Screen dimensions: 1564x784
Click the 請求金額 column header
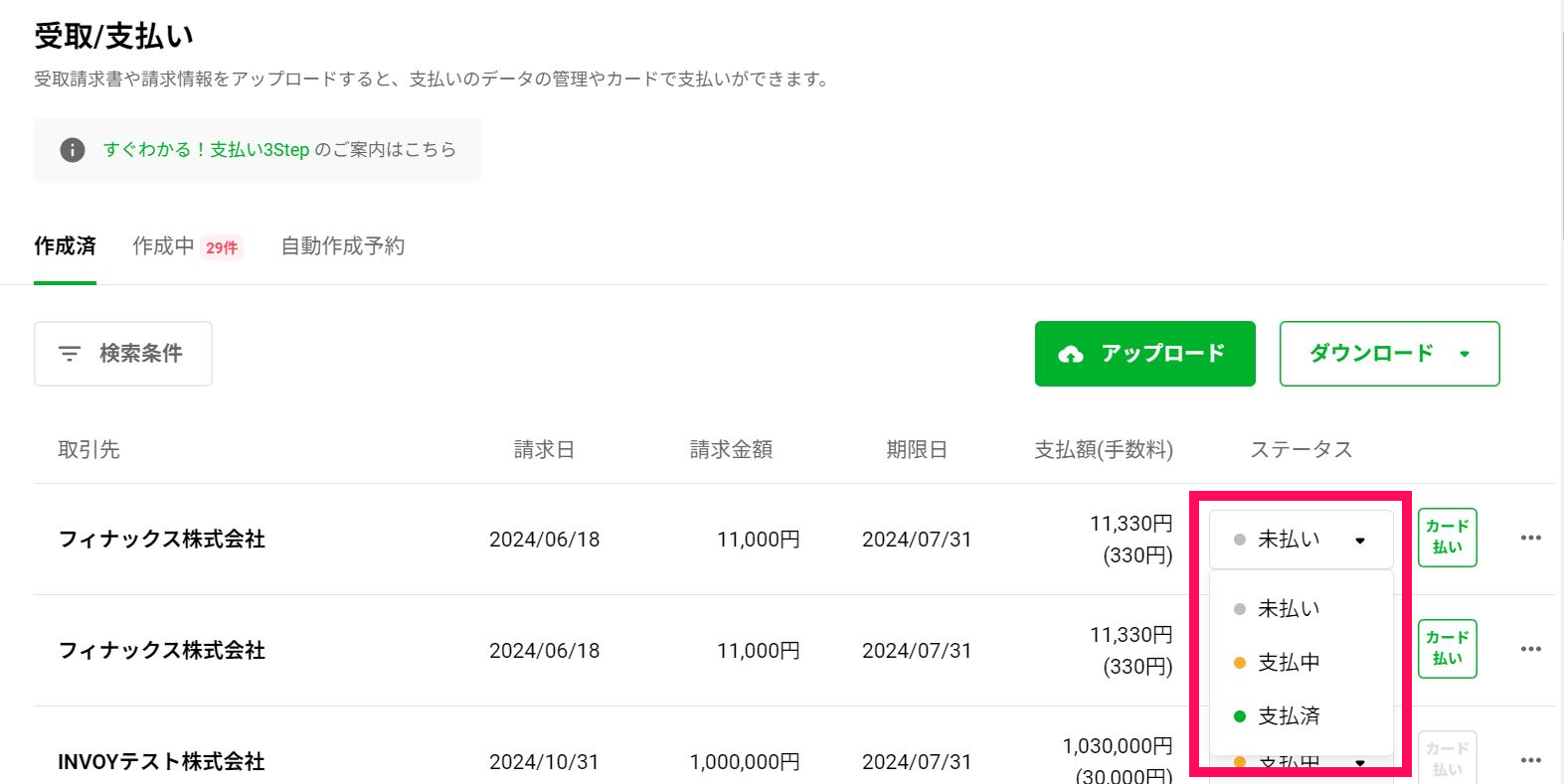coord(731,450)
